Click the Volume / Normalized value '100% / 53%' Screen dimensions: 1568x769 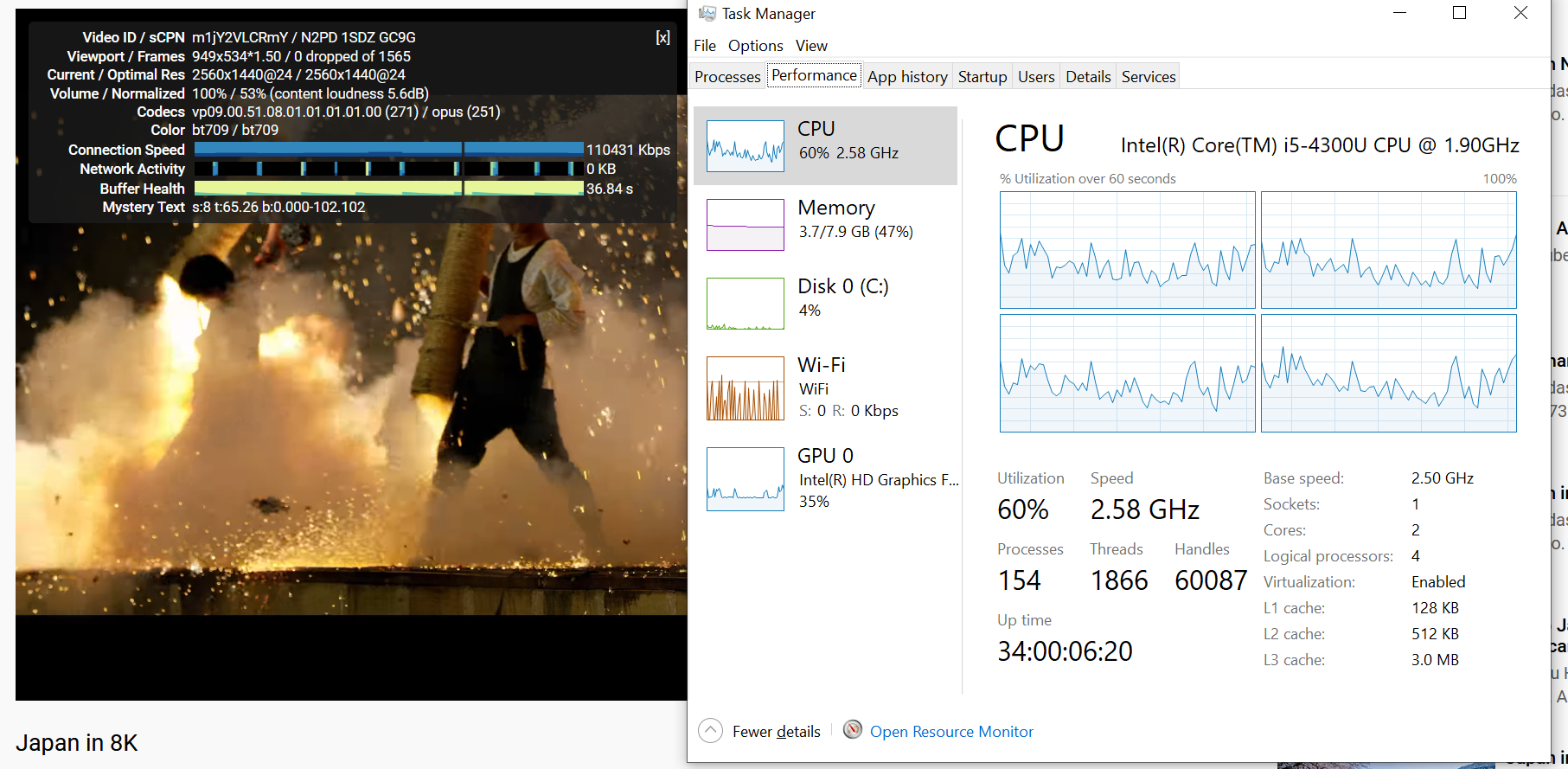[310, 93]
